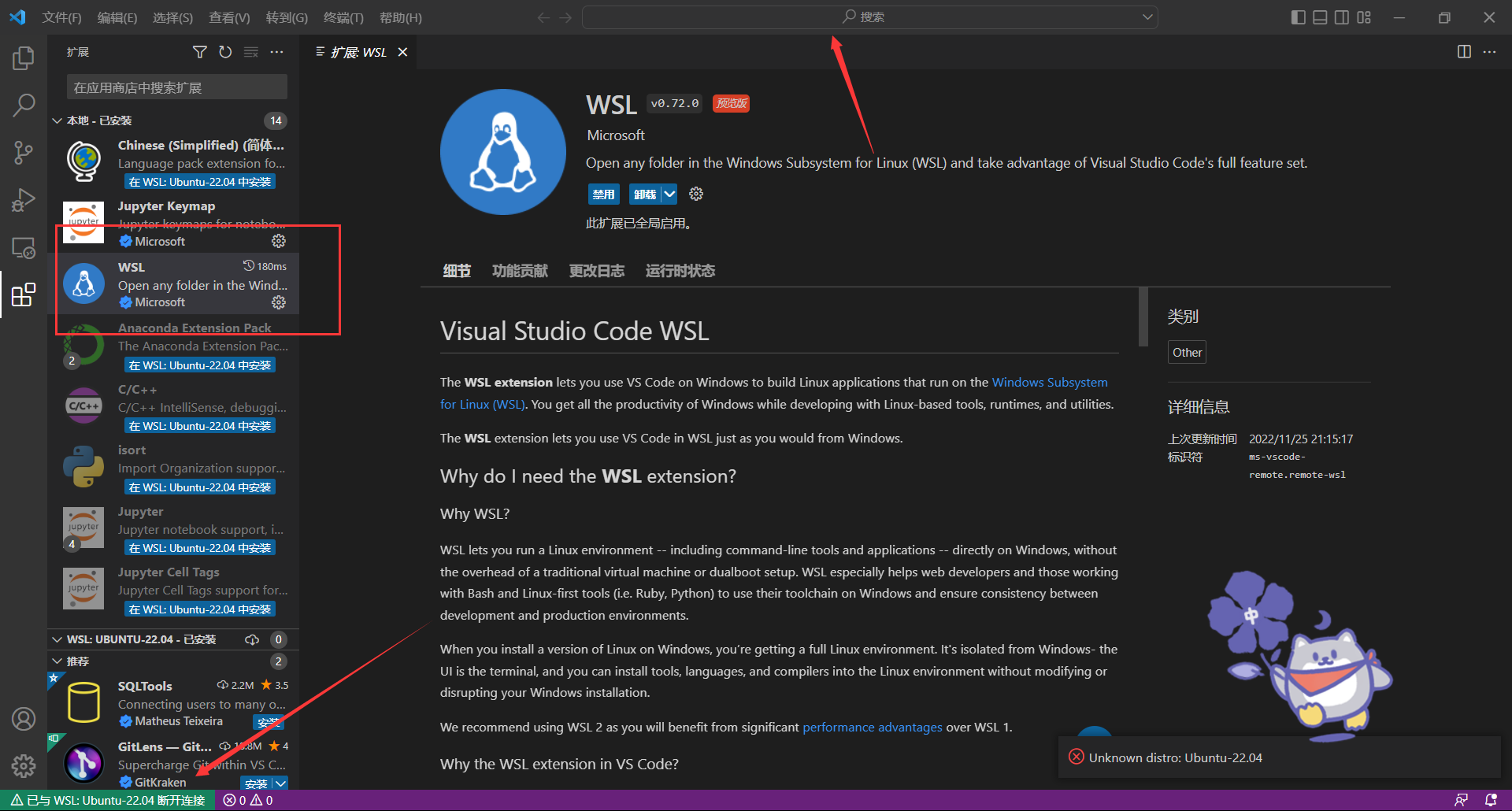Image resolution: width=1512 pixels, height=811 pixels.
Task: Install the GitLens extension
Action: (x=256, y=783)
